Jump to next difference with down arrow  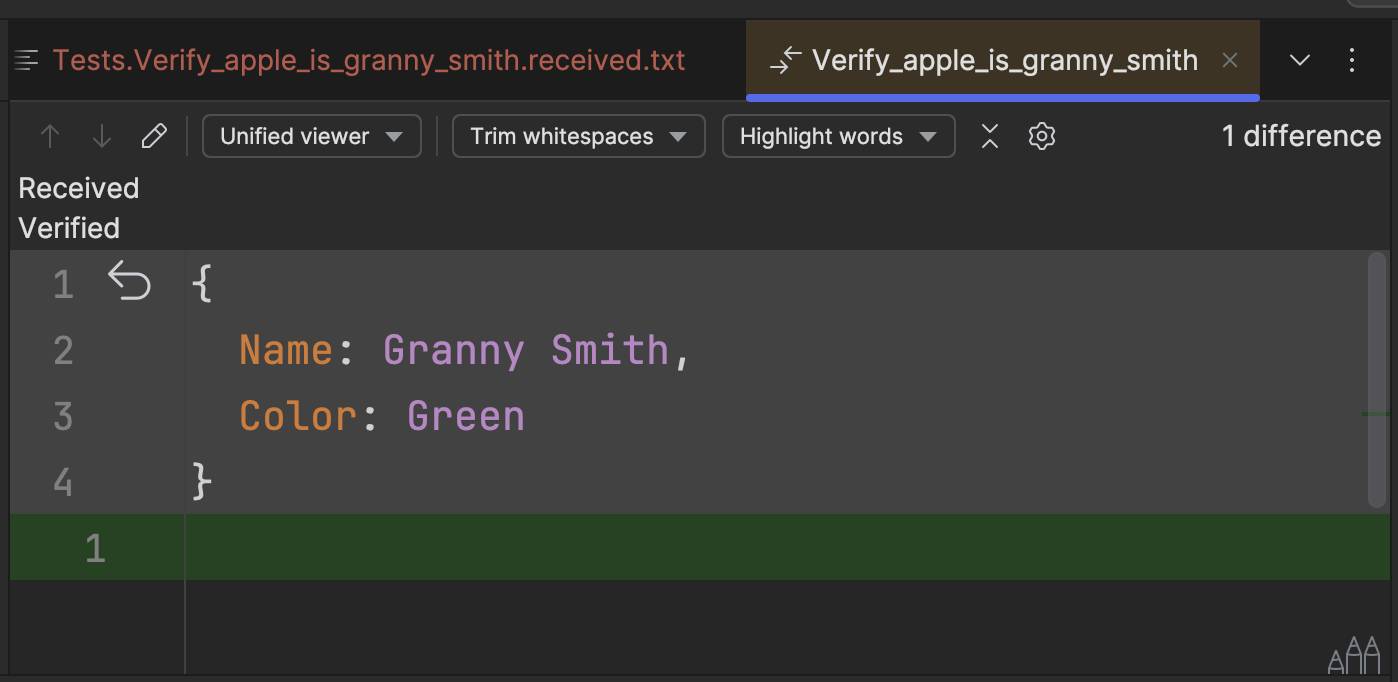tap(101, 136)
